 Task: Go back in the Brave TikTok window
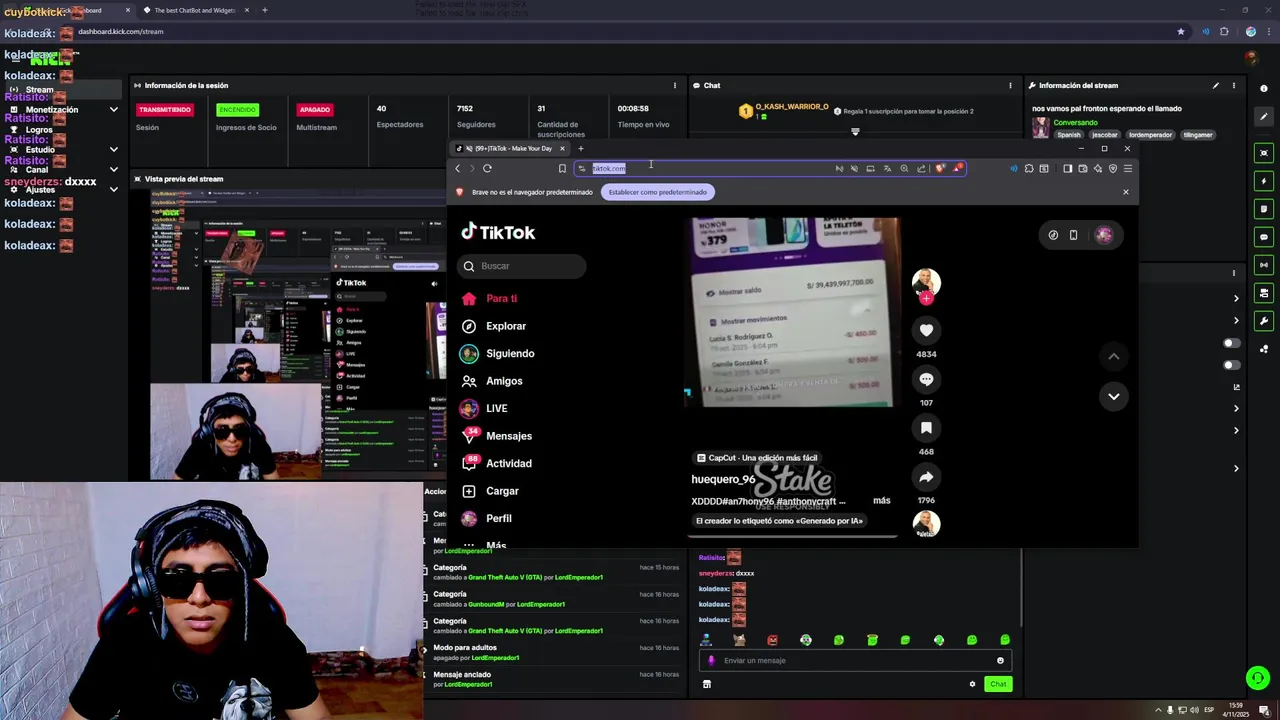[458, 168]
